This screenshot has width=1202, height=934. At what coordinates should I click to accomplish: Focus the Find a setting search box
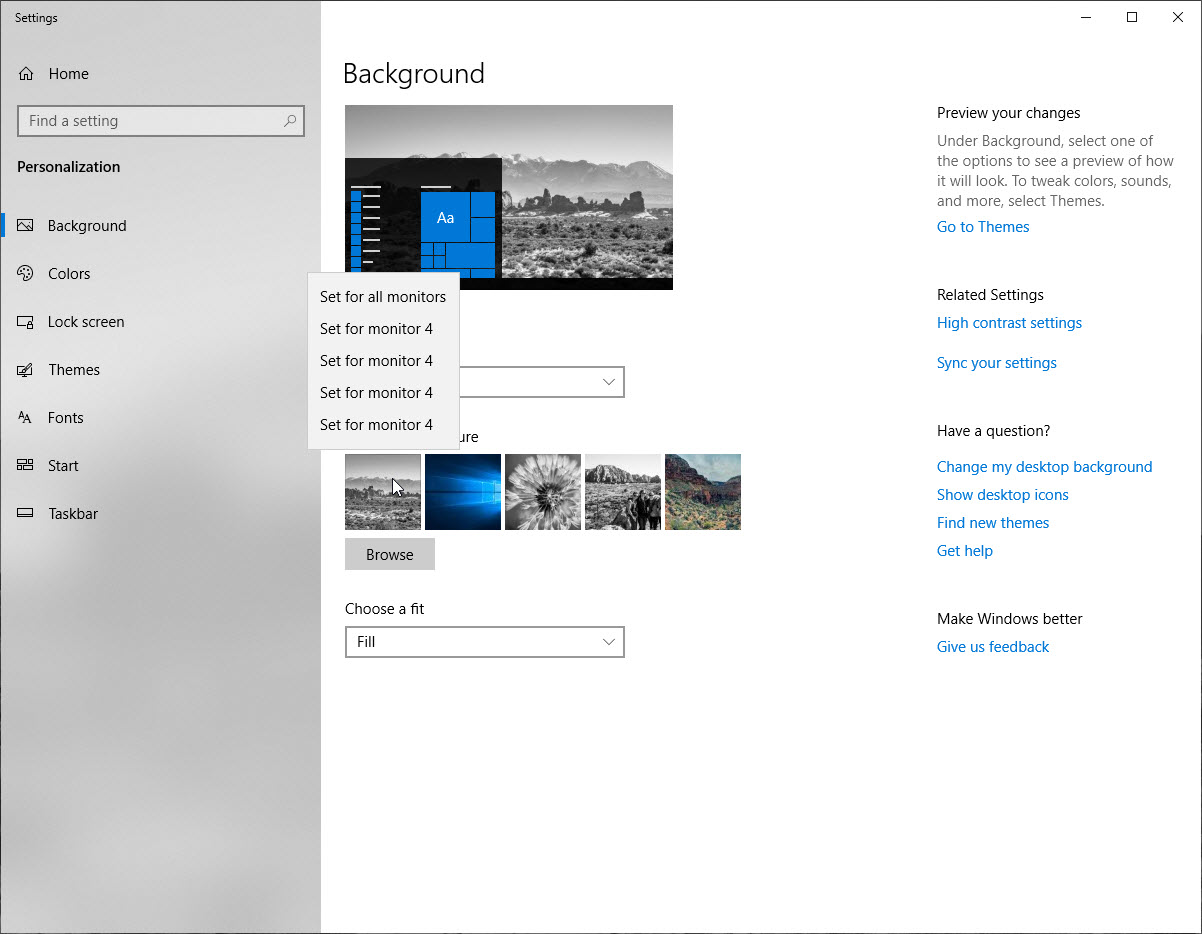click(x=150, y=121)
